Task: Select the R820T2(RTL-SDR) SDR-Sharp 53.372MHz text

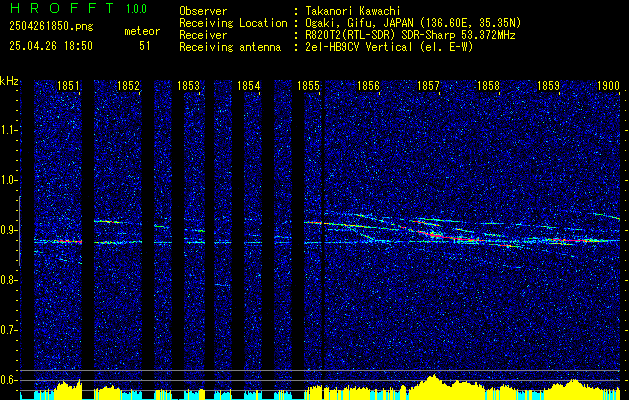Action: click(x=410, y=35)
